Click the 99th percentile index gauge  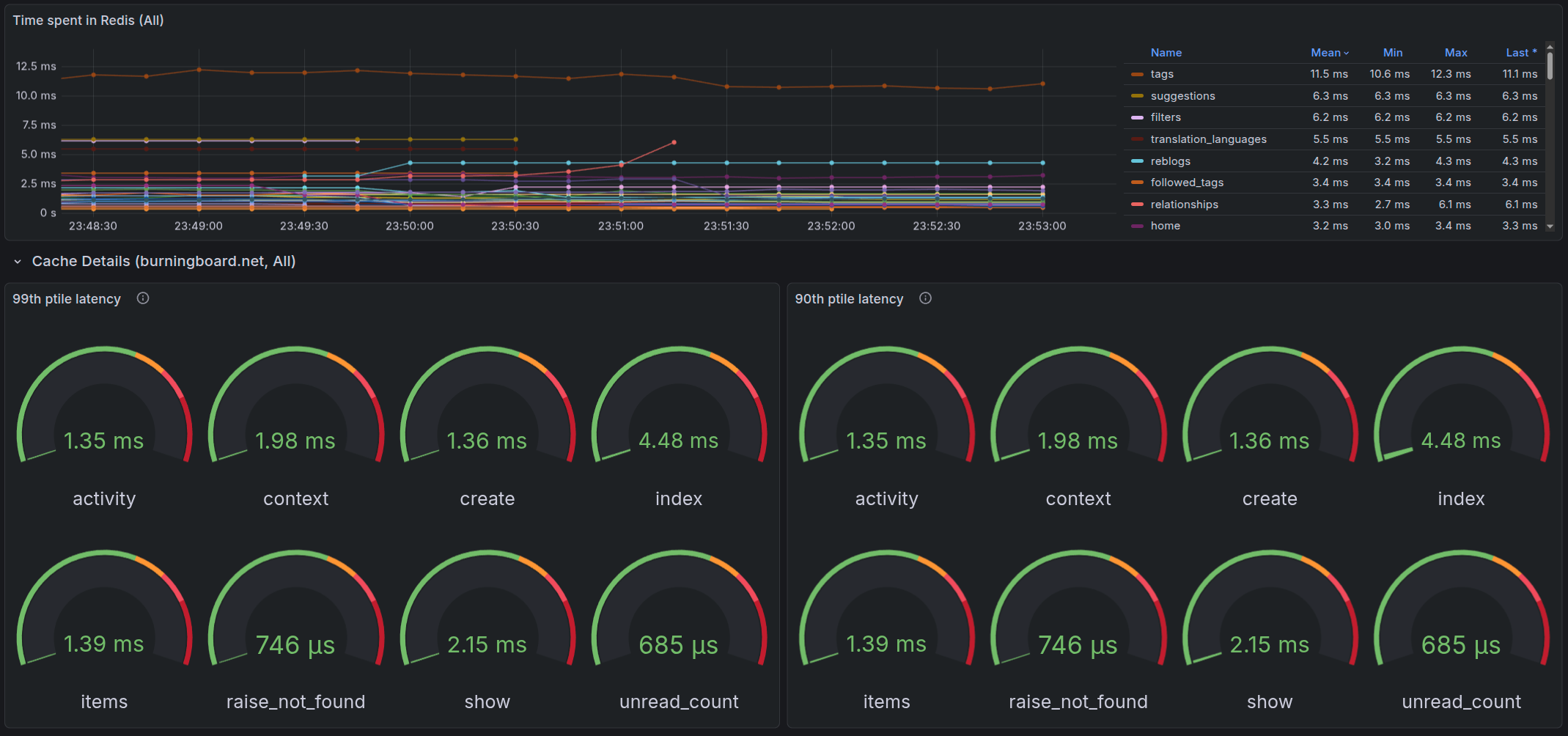[678, 418]
